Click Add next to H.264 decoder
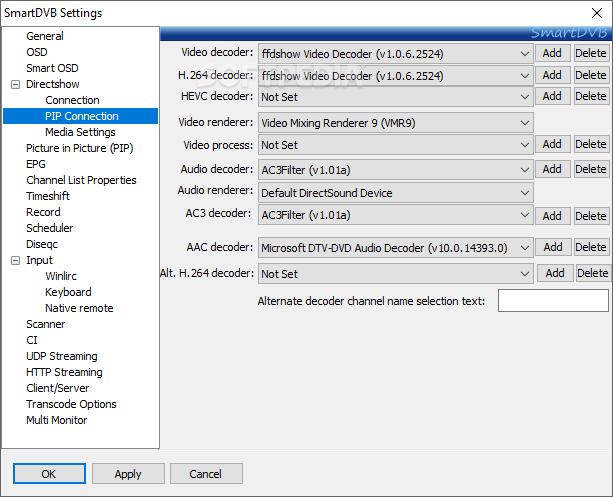 (x=552, y=75)
